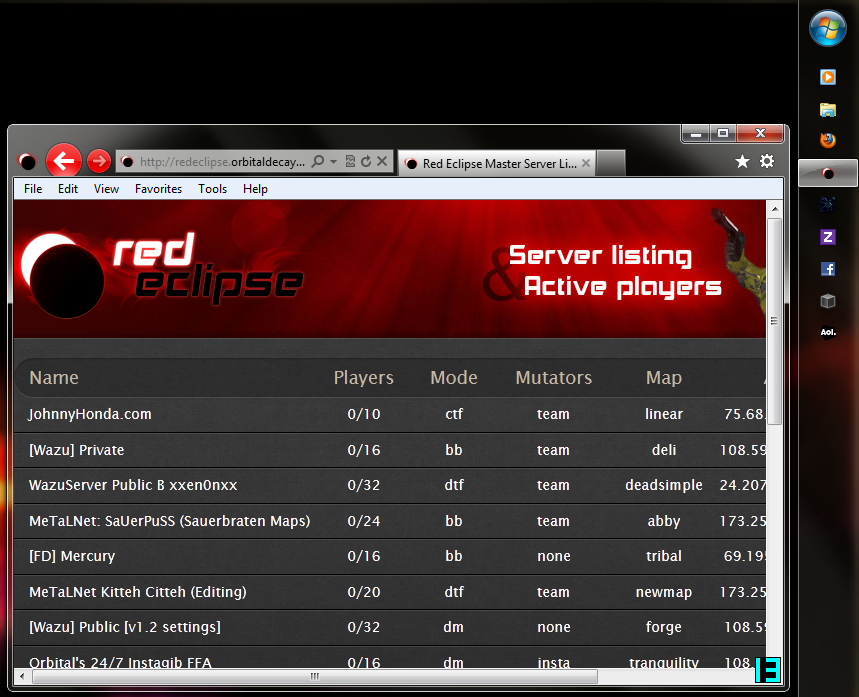Viewport: 859px width, 697px height.
Task: Click the Mutators column header
Action: (554, 378)
